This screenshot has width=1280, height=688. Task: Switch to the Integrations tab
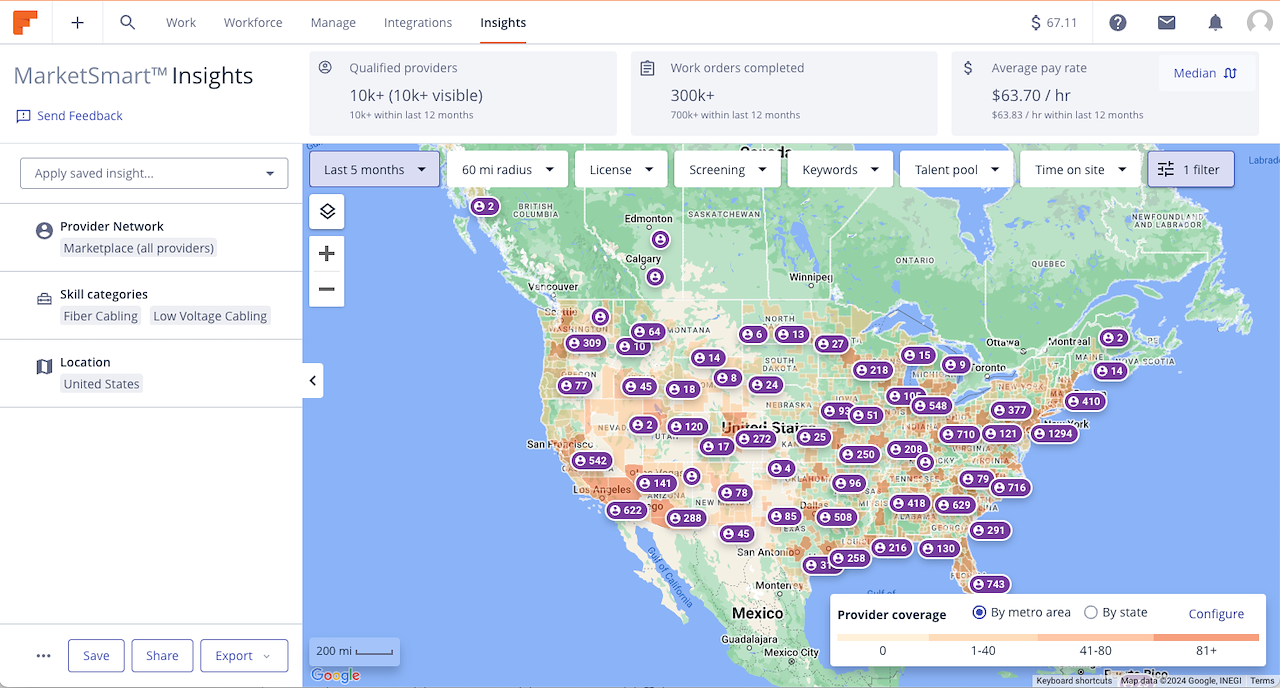(418, 22)
